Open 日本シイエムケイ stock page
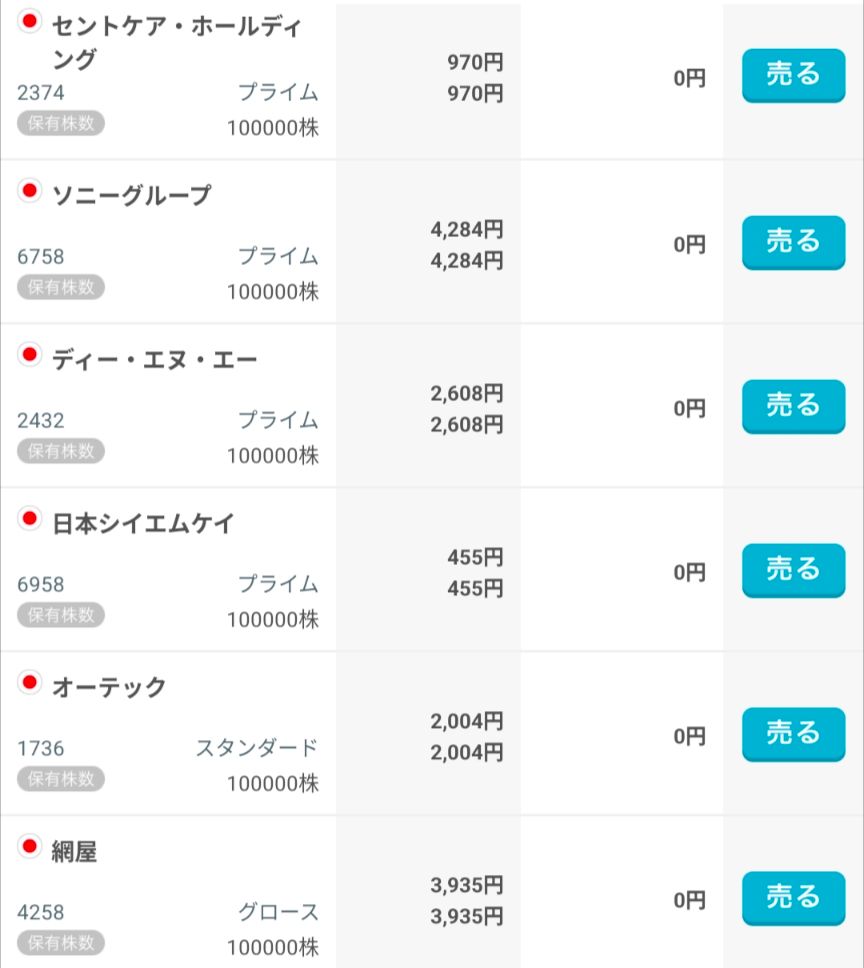Viewport: 864px width, 968px height. (143, 524)
